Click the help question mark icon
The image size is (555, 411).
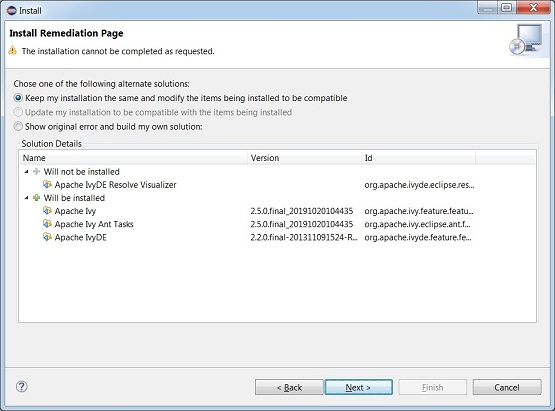[22, 387]
